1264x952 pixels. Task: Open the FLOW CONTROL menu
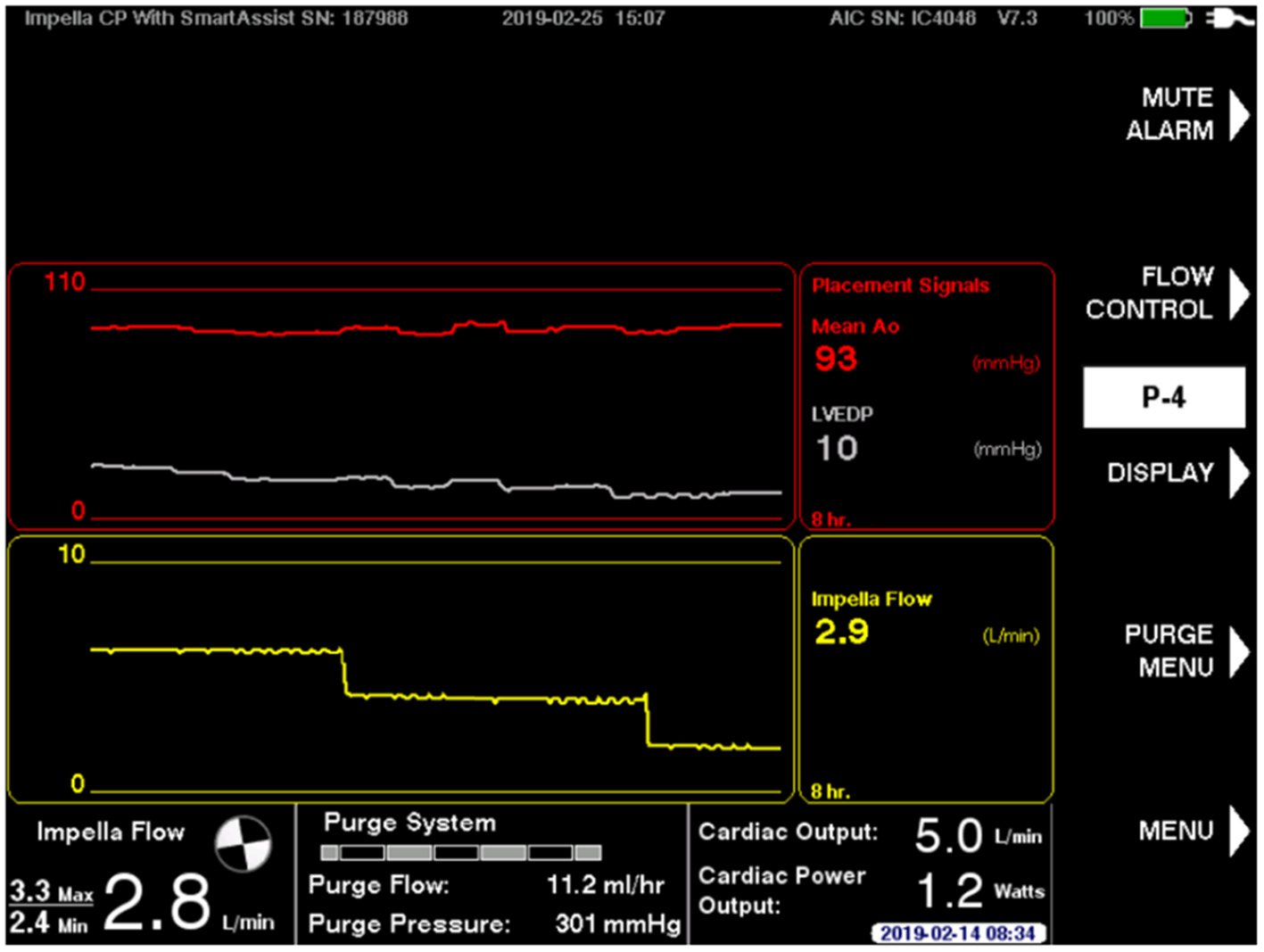[1160, 294]
